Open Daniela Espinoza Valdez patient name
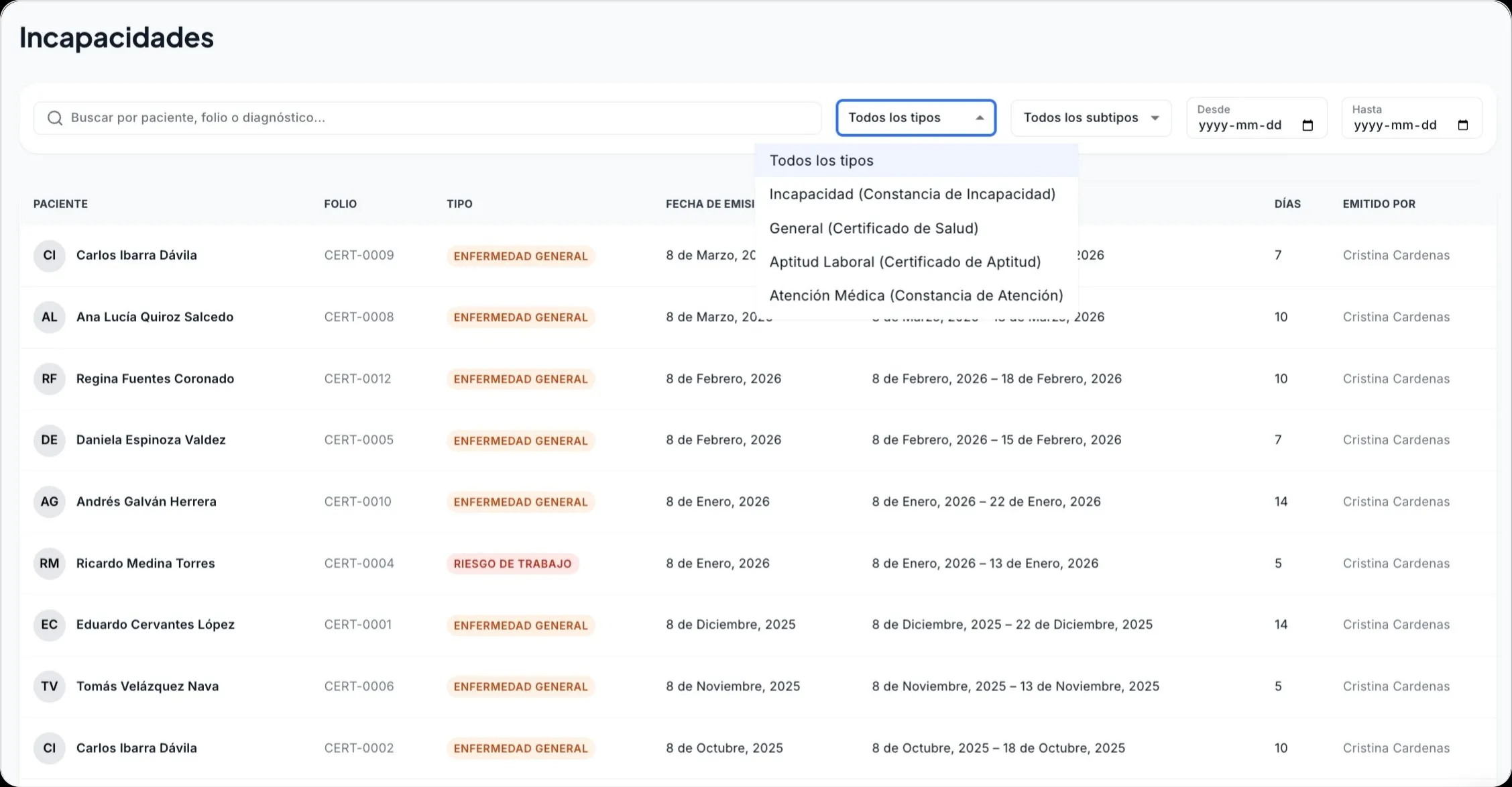1512x787 pixels. point(151,440)
